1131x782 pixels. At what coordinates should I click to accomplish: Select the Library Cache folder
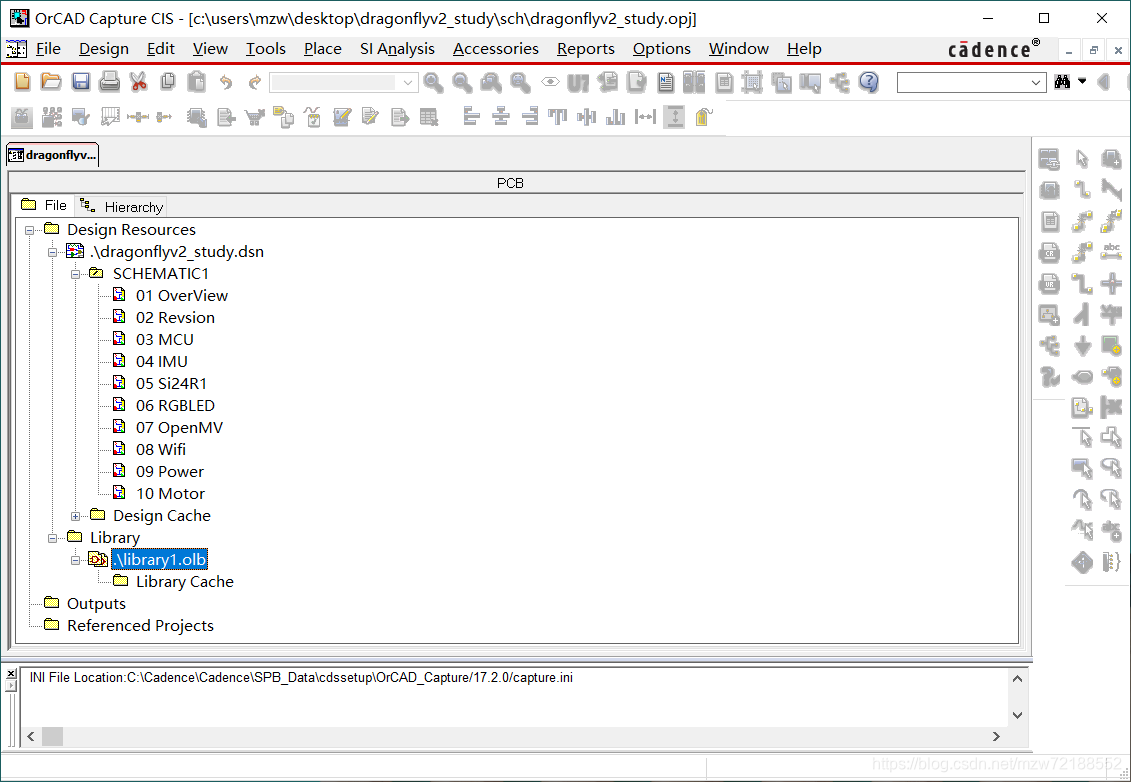[185, 582]
